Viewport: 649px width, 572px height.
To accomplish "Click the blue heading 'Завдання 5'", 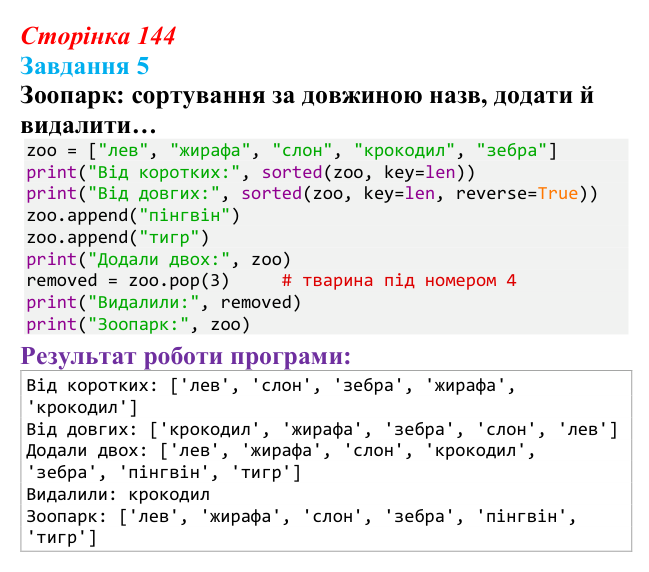I will point(84,66).
